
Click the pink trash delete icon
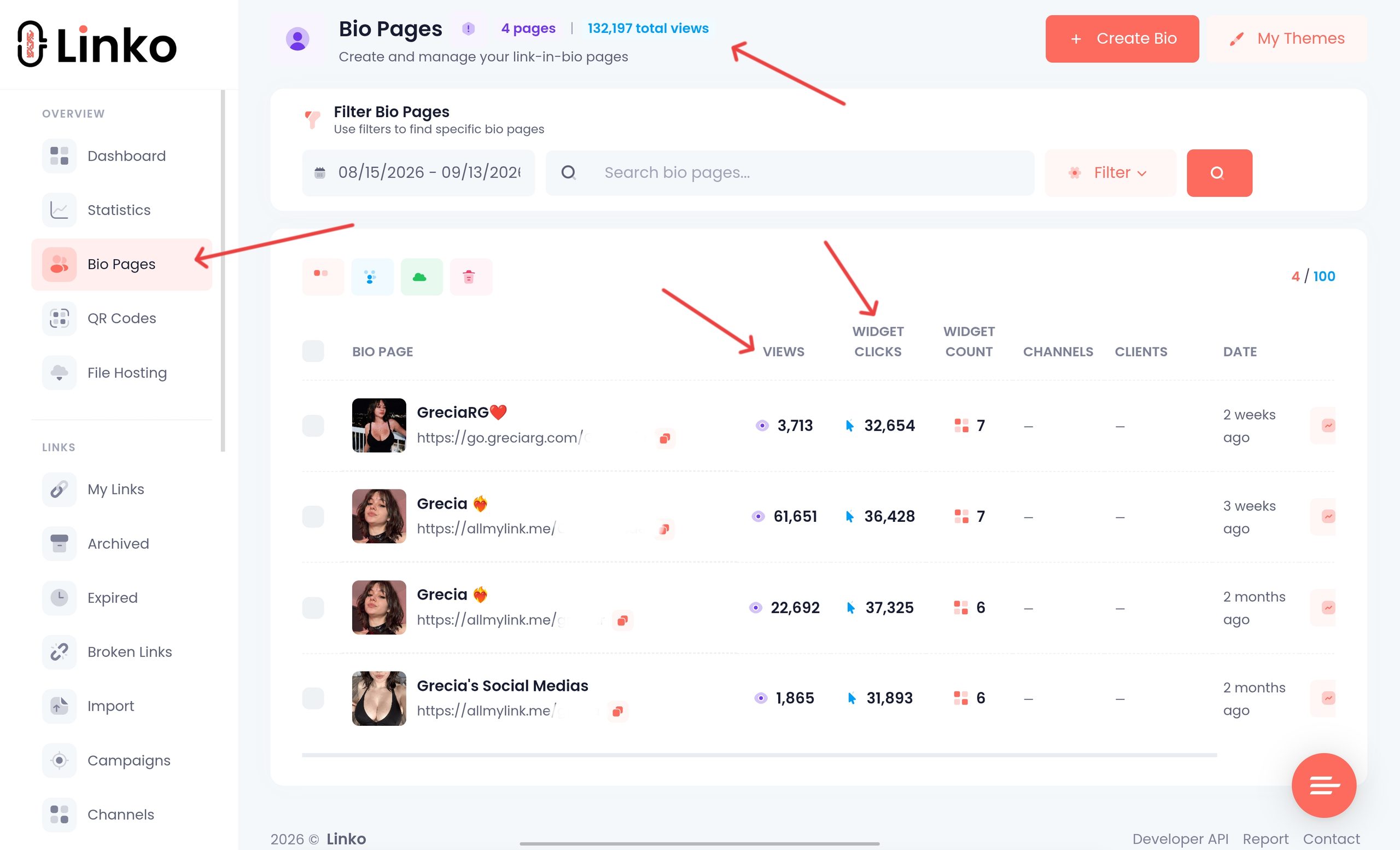[x=471, y=277]
